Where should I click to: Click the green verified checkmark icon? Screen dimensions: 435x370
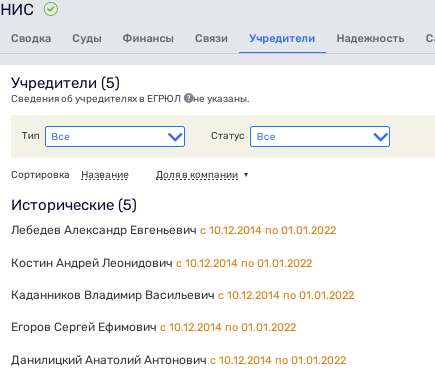click(51, 9)
